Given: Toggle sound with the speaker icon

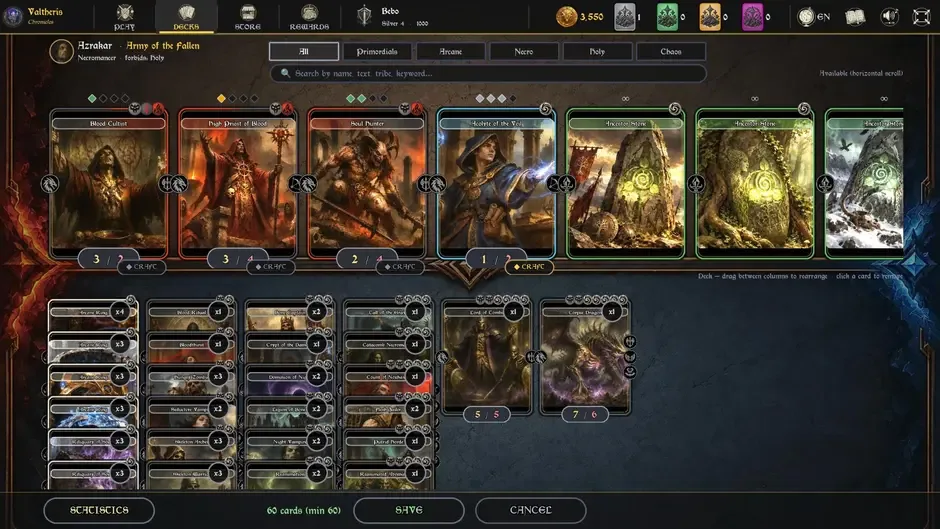Looking at the screenshot, I should (889, 17).
